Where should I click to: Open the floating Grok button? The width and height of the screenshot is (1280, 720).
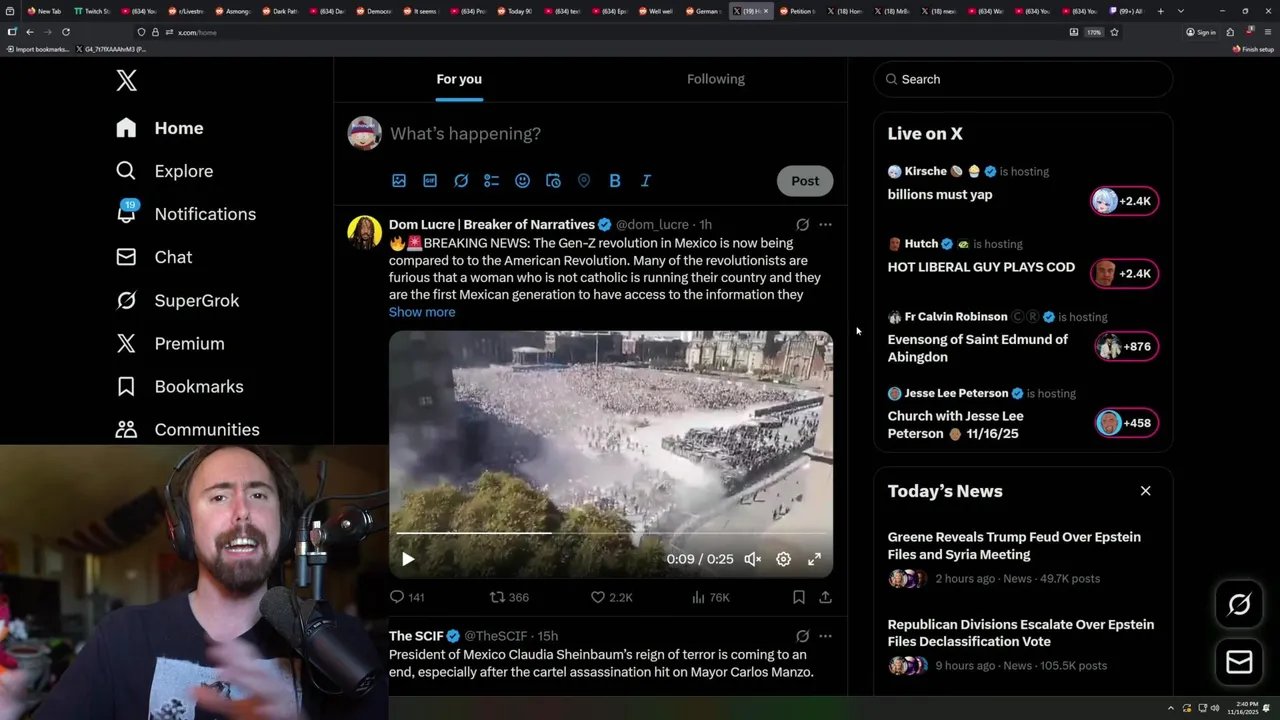coord(1239,605)
